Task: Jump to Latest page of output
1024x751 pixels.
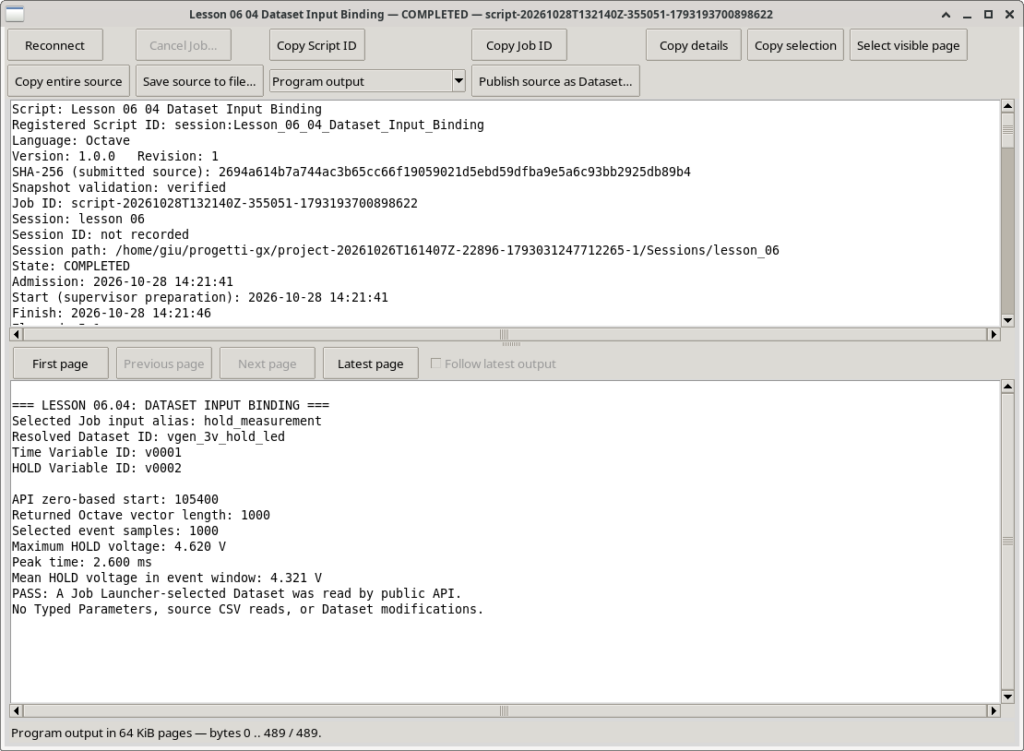Action: tap(370, 364)
